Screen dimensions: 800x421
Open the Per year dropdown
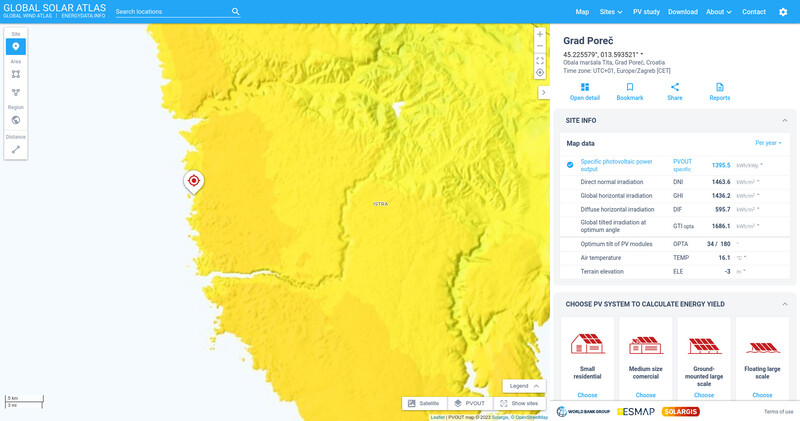point(768,143)
